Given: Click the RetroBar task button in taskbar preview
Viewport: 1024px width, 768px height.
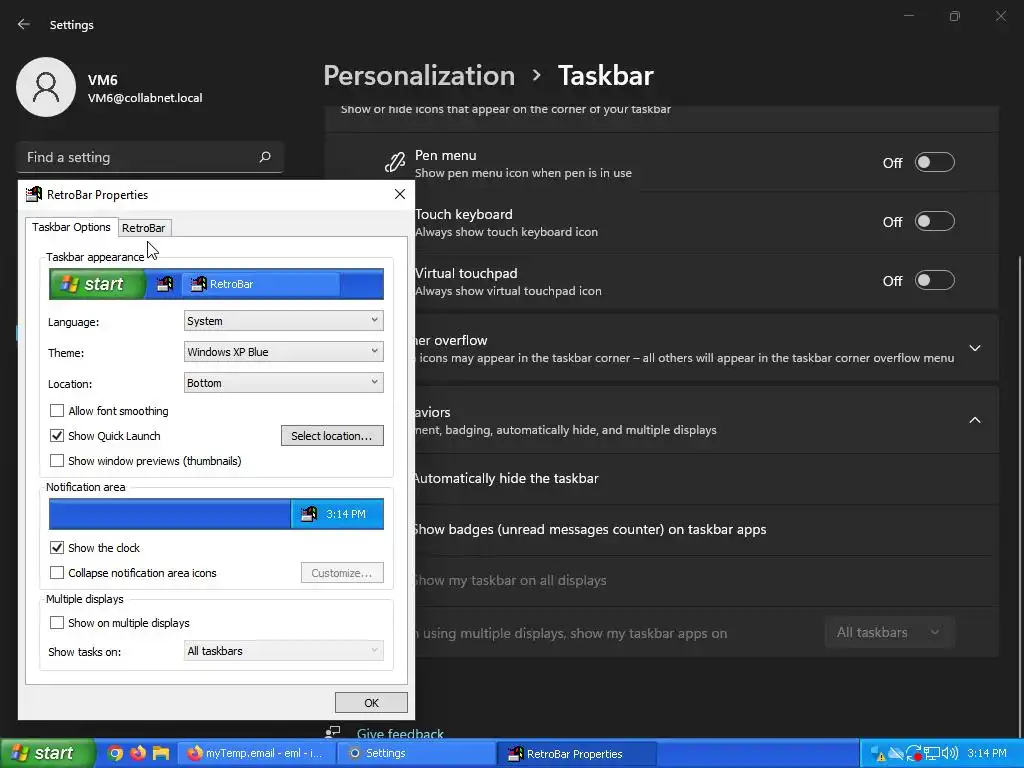Looking at the screenshot, I should pos(261,284).
